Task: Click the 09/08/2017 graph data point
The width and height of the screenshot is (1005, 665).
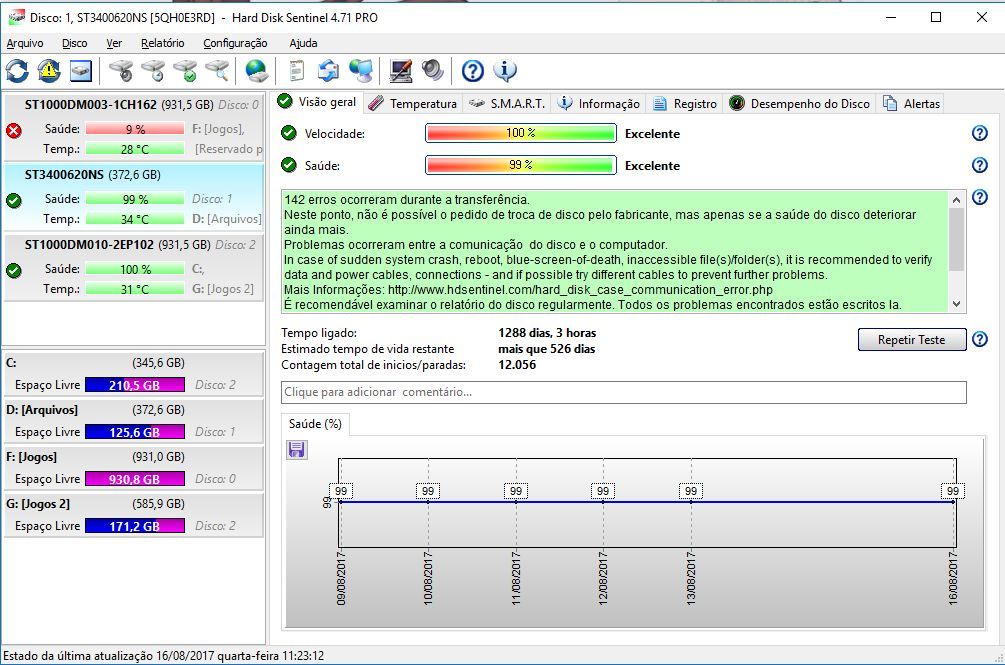Action: tap(340, 502)
